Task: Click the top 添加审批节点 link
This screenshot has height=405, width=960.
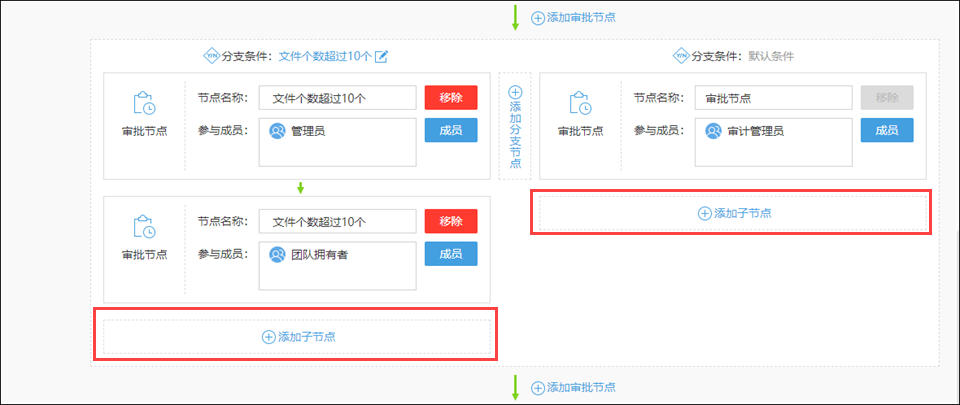Action: pos(572,17)
